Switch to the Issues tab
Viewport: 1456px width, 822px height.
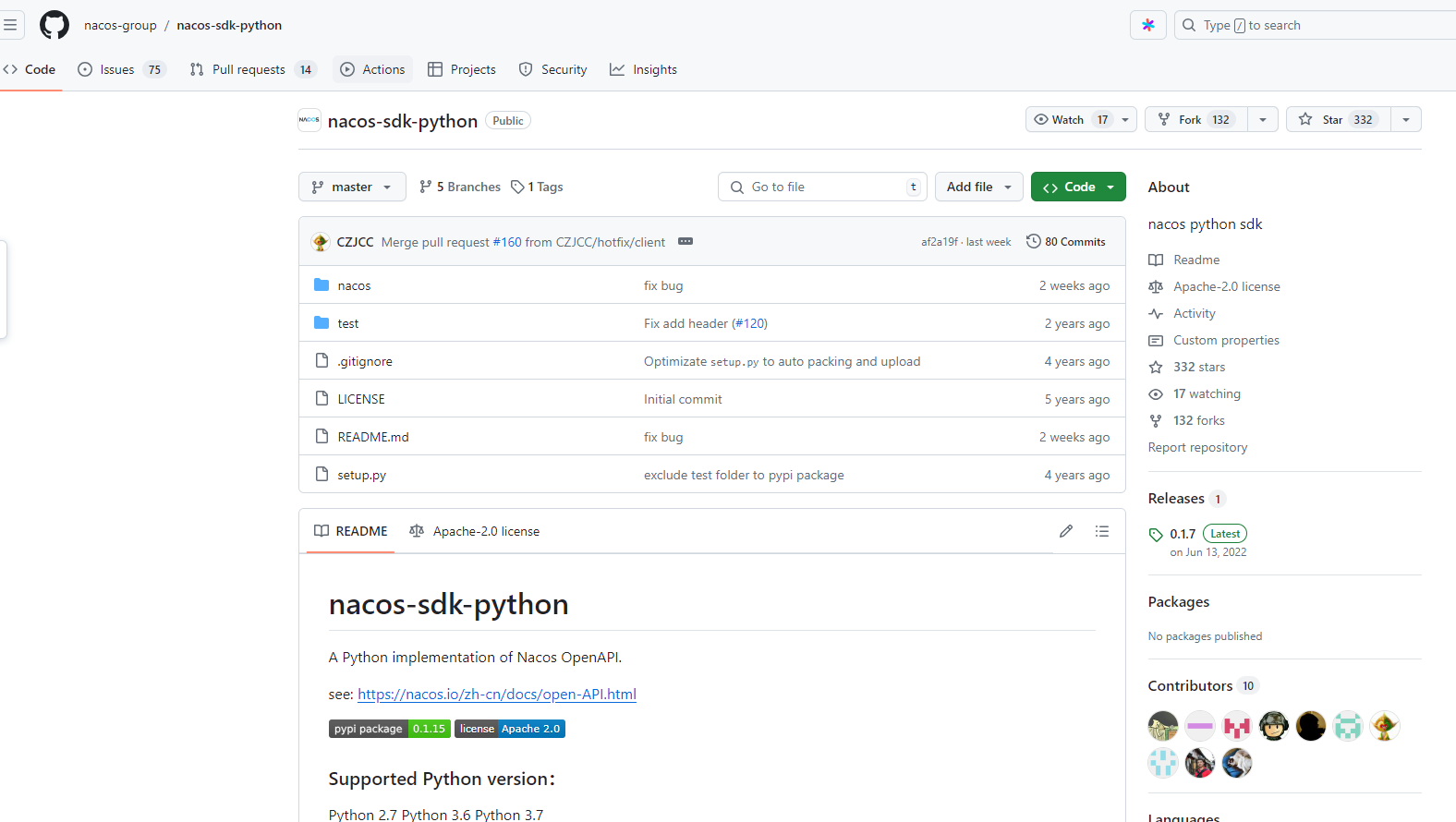click(x=122, y=69)
